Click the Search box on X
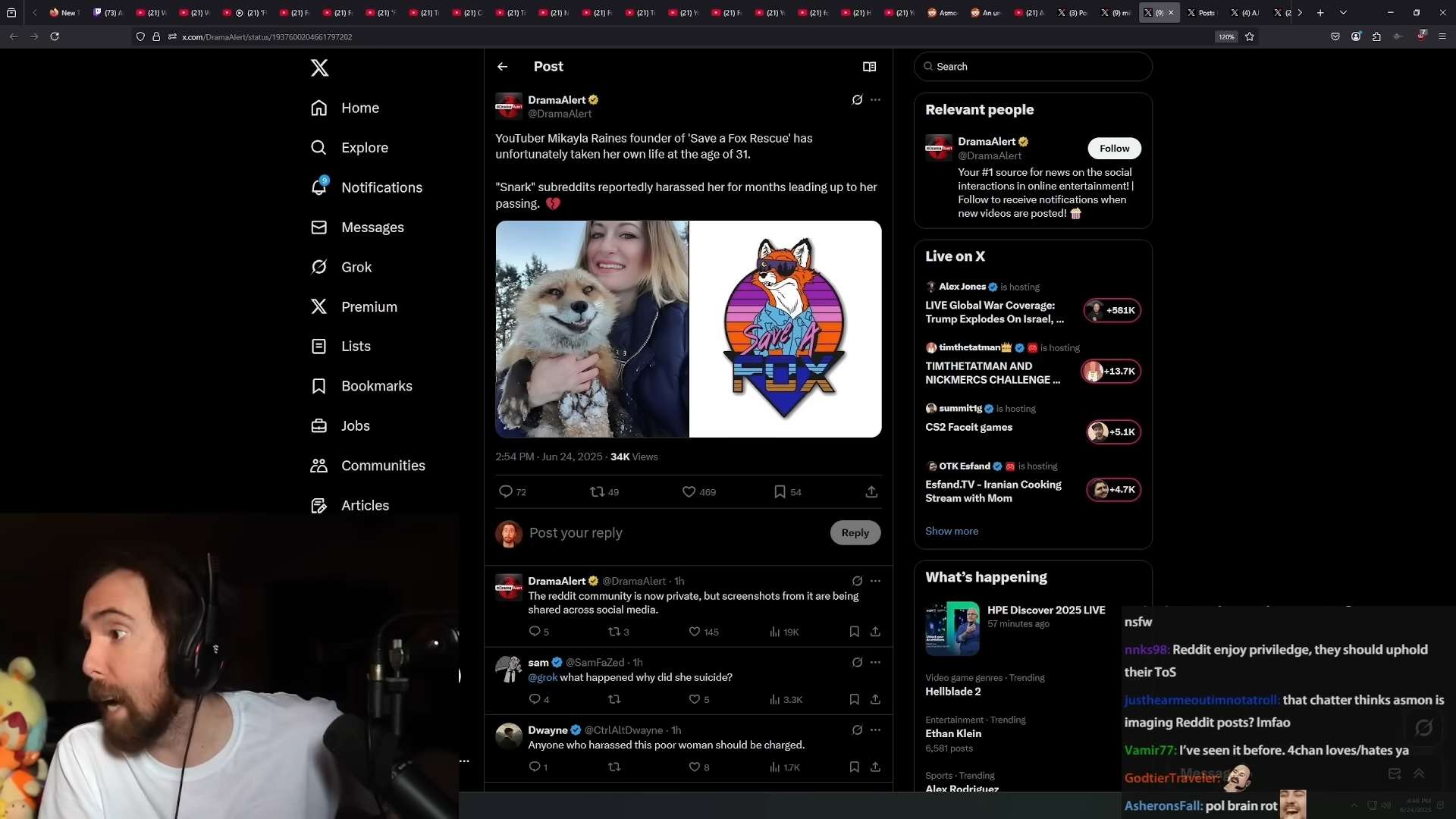 tap(1033, 67)
